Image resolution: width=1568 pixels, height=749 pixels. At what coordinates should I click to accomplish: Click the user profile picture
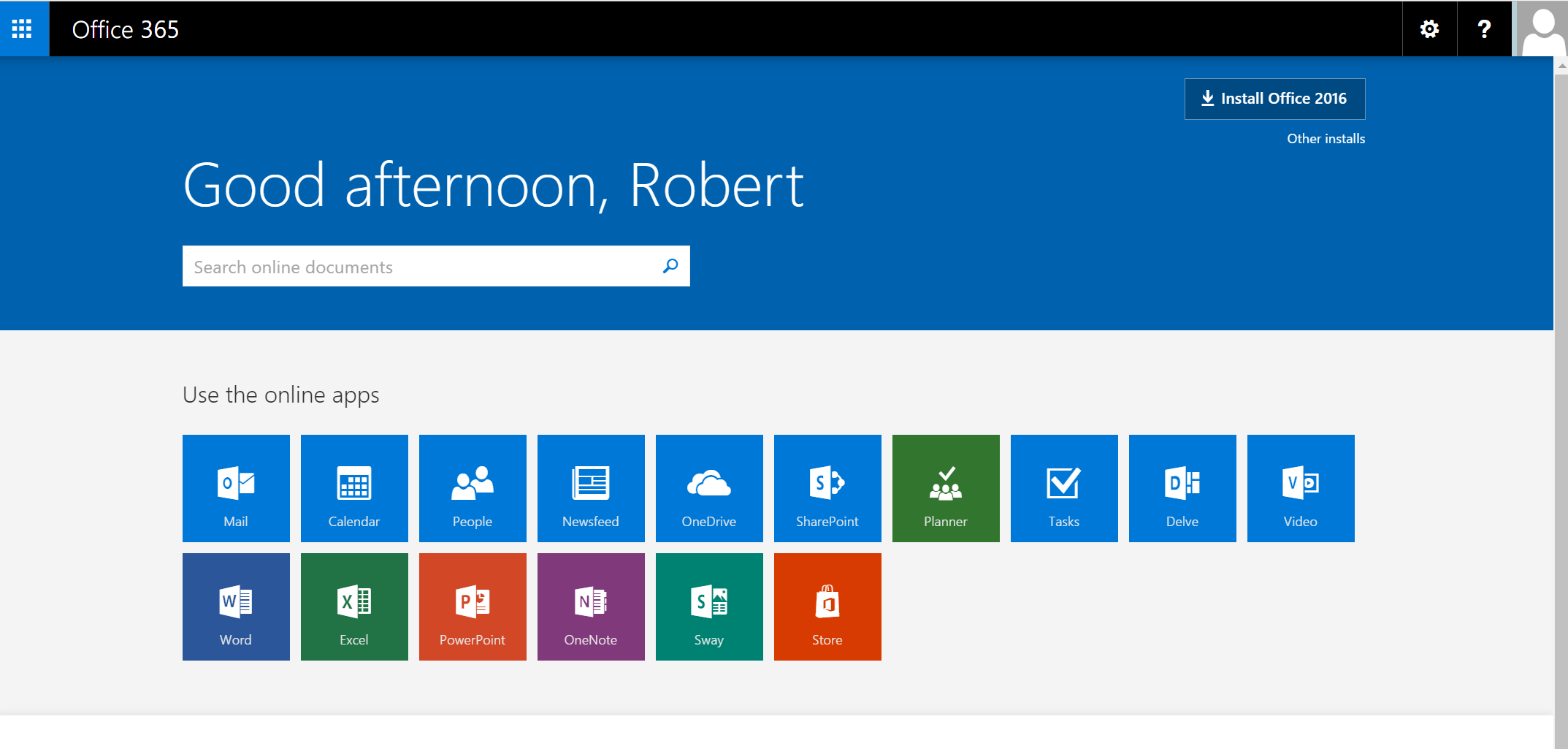click(1541, 29)
